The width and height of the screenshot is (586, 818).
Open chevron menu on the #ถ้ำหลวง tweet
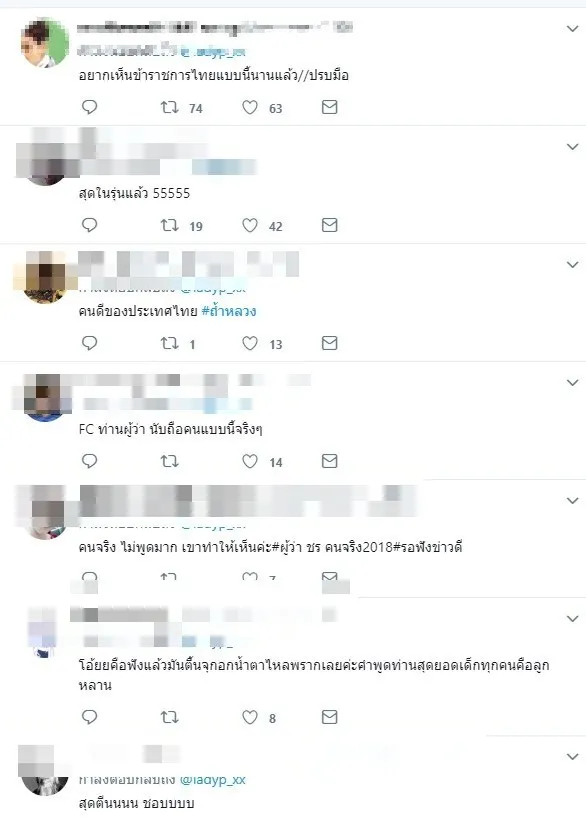(572, 264)
